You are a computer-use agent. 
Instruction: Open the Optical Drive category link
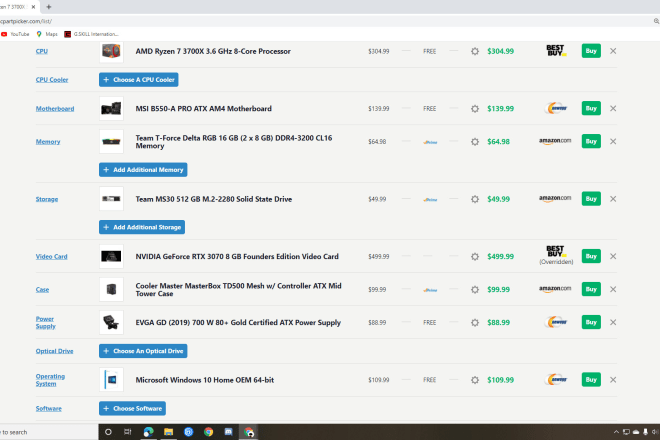tap(54, 351)
